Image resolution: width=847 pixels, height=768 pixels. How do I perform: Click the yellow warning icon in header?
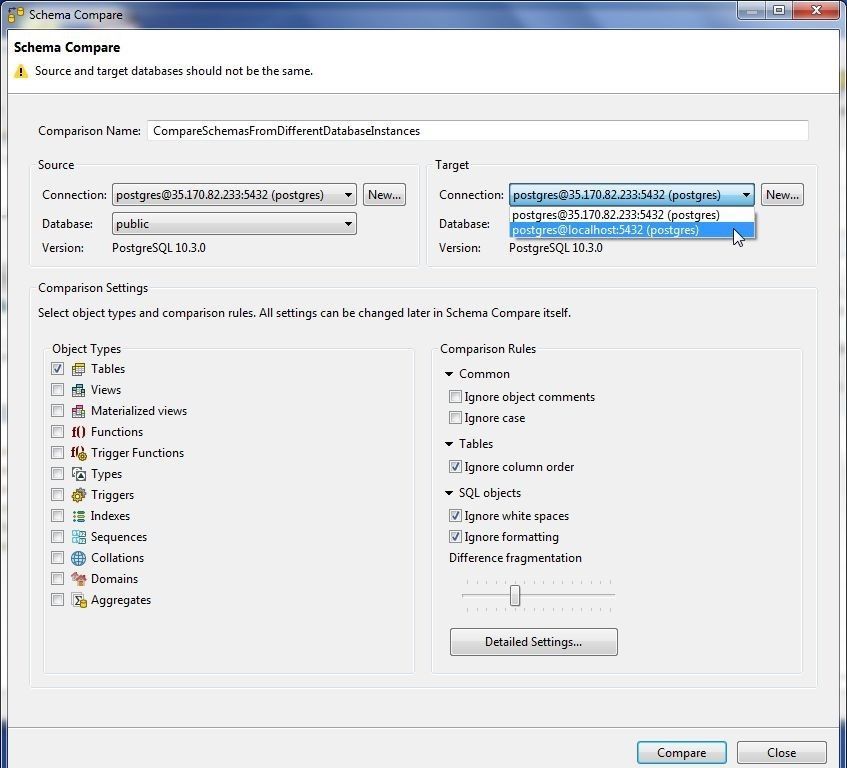21,71
